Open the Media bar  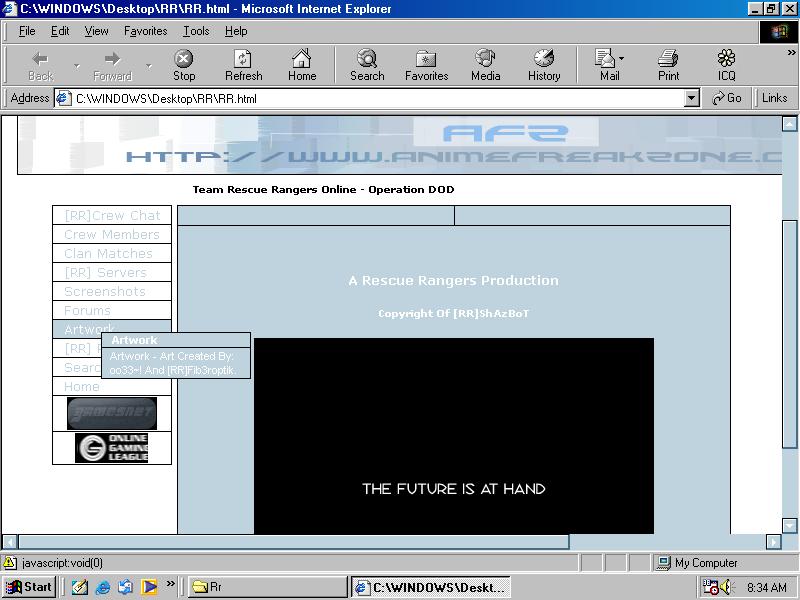(485, 65)
